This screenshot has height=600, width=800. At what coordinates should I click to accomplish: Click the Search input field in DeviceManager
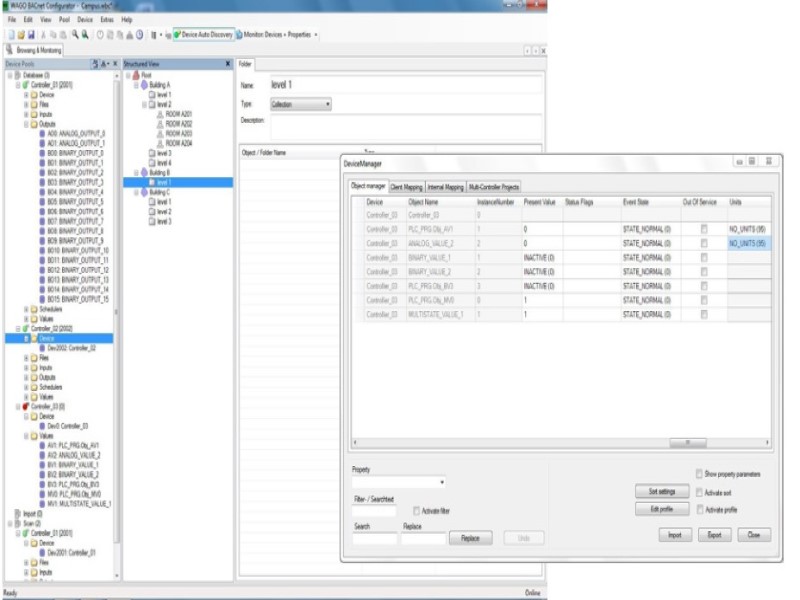(374, 538)
